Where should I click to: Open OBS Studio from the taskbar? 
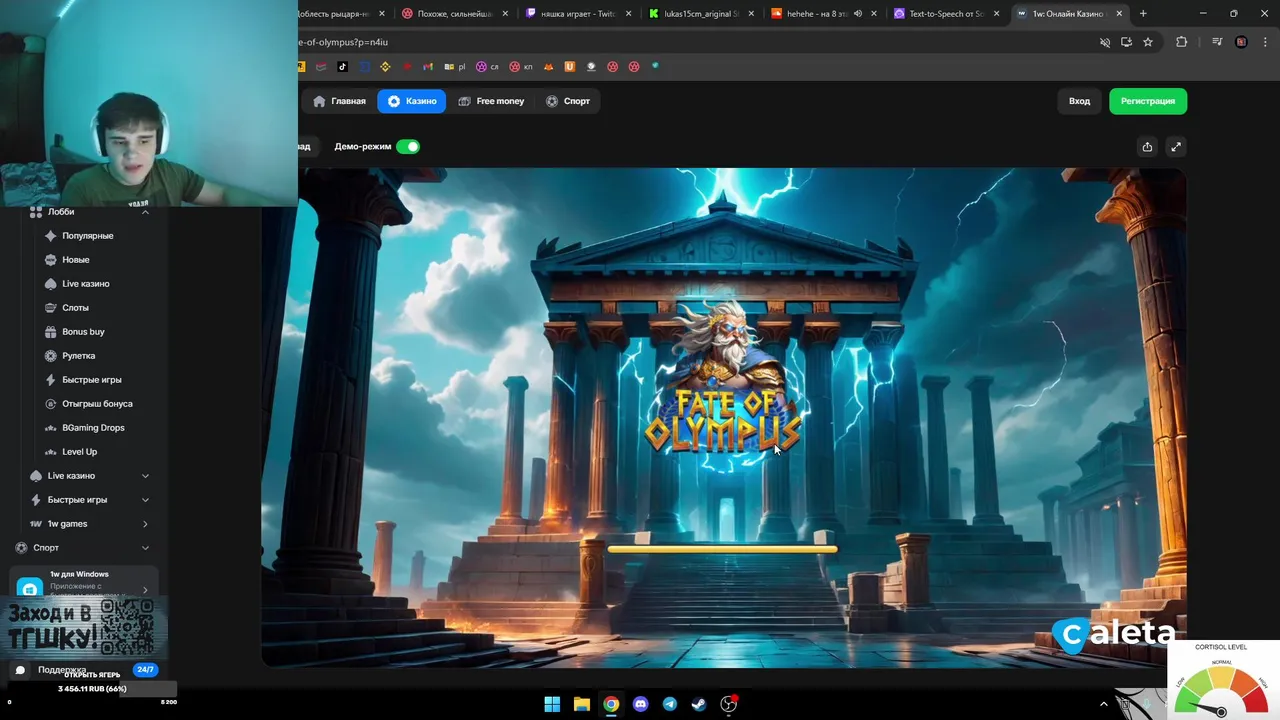pyautogui.click(x=729, y=704)
